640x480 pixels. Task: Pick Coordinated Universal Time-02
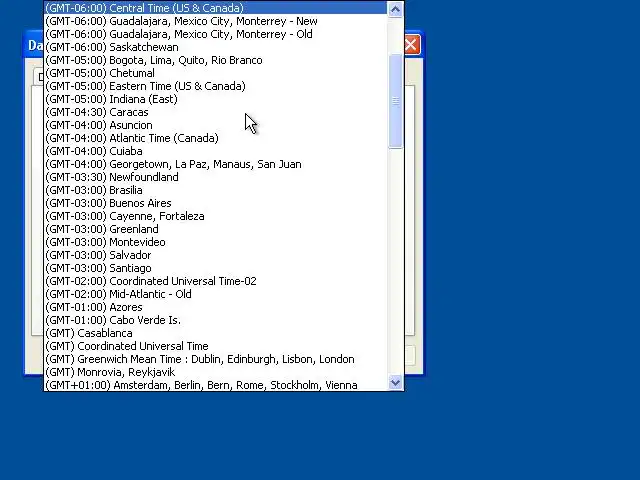(x=216, y=281)
